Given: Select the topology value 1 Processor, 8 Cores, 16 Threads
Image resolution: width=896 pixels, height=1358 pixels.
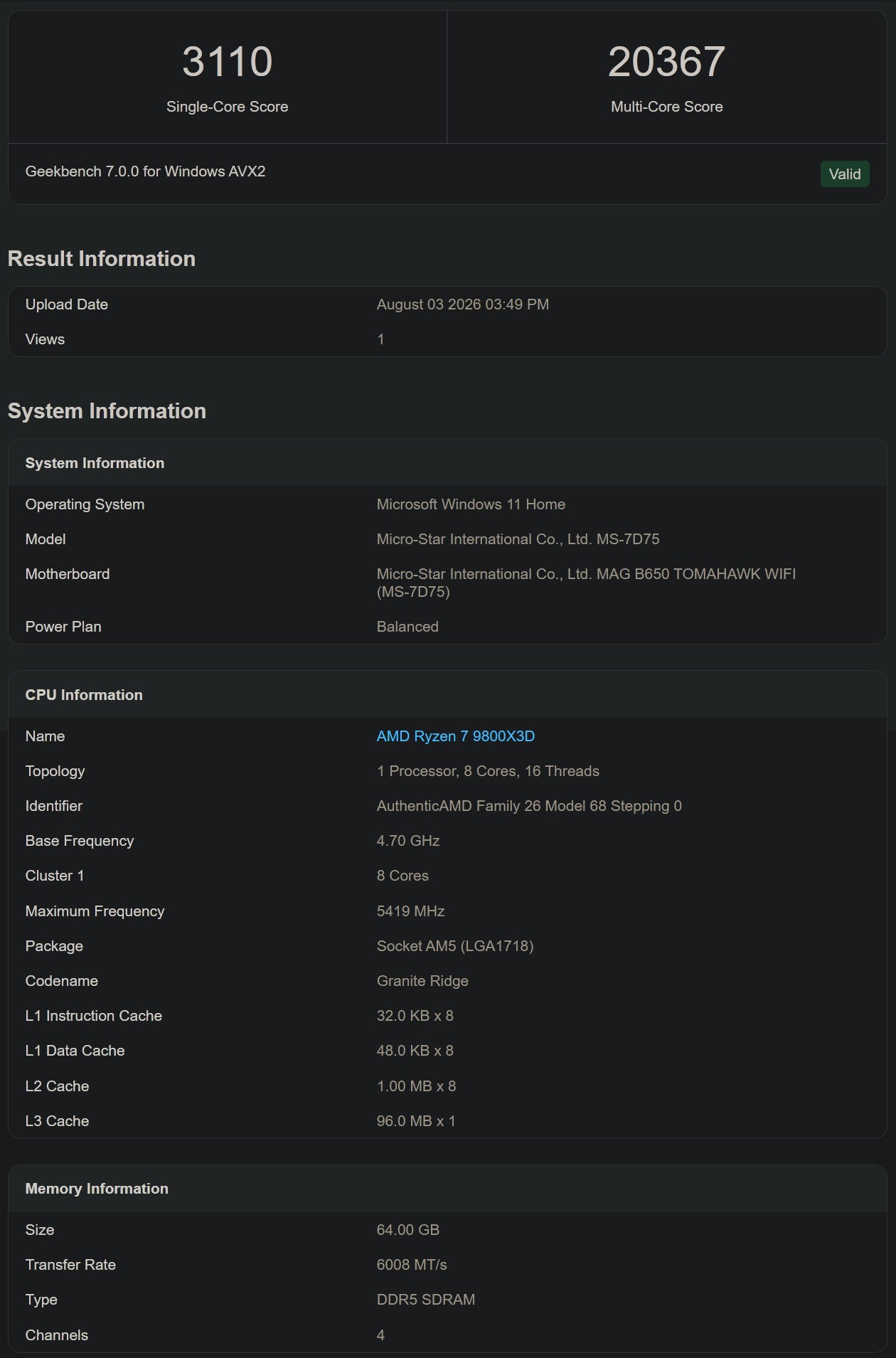Looking at the screenshot, I should (x=488, y=771).
